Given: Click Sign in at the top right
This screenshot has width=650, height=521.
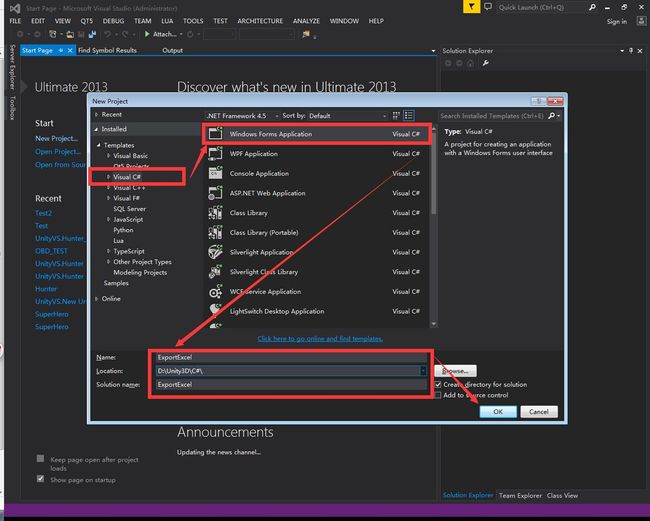Looking at the screenshot, I should coord(617,22).
